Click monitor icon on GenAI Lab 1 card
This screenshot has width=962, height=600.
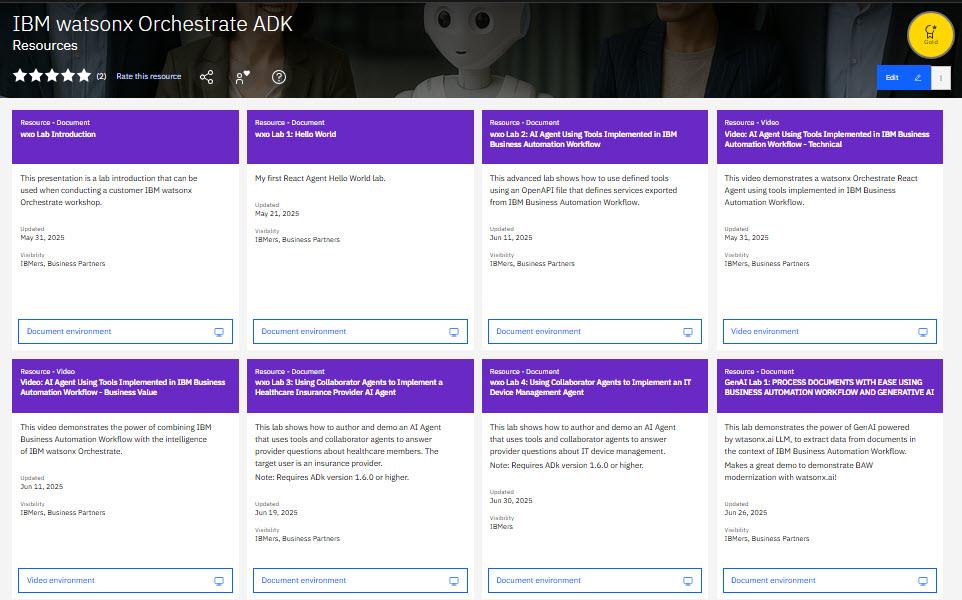click(x=923, y=581)
